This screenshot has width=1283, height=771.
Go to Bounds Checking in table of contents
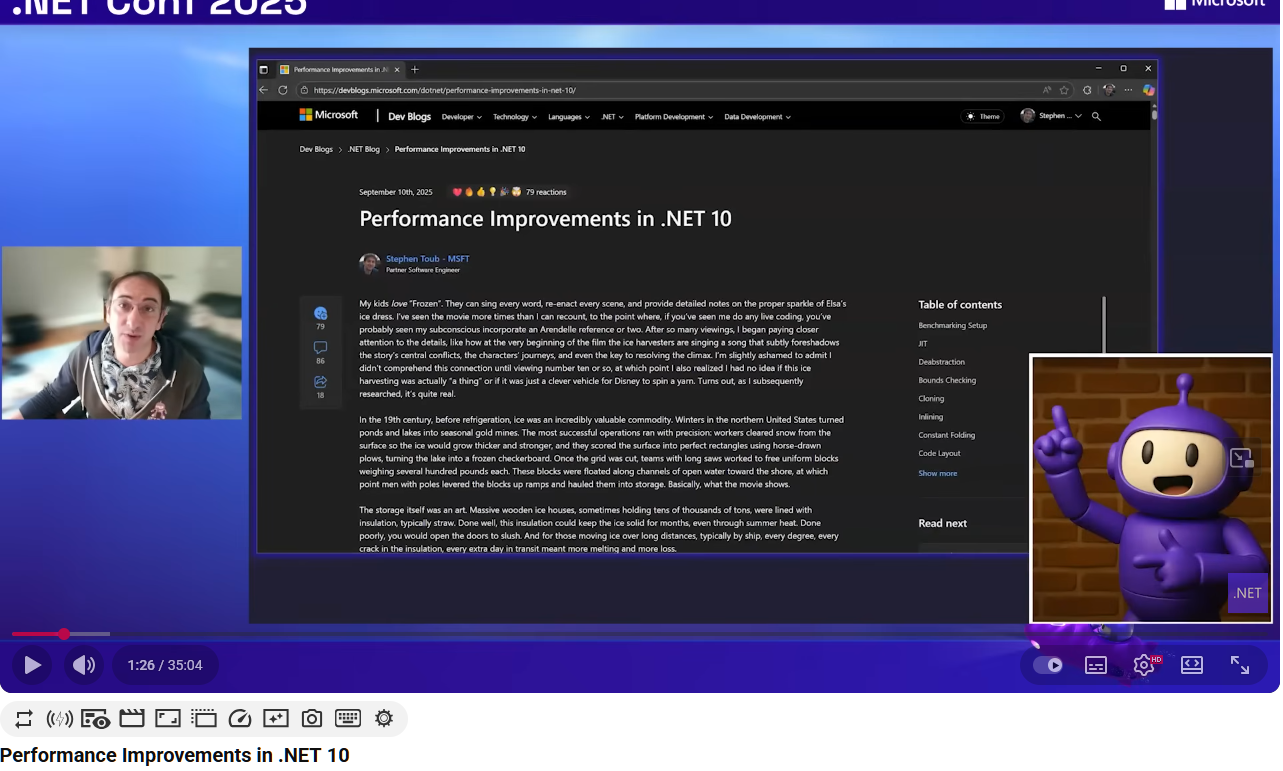pos(947,380)
